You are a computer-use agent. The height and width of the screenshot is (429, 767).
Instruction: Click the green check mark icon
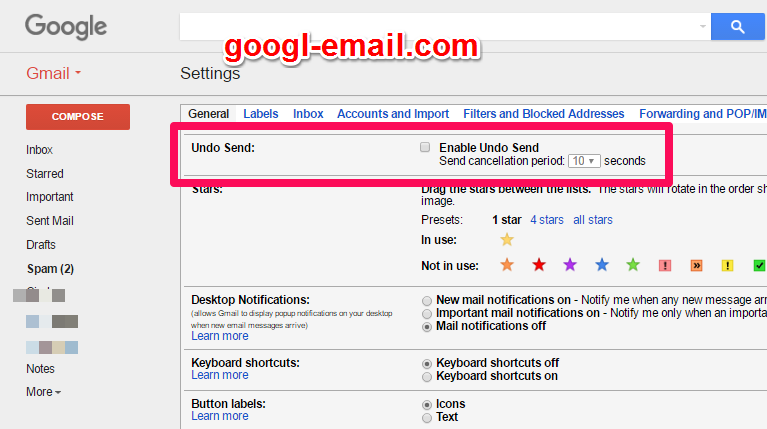759,266
